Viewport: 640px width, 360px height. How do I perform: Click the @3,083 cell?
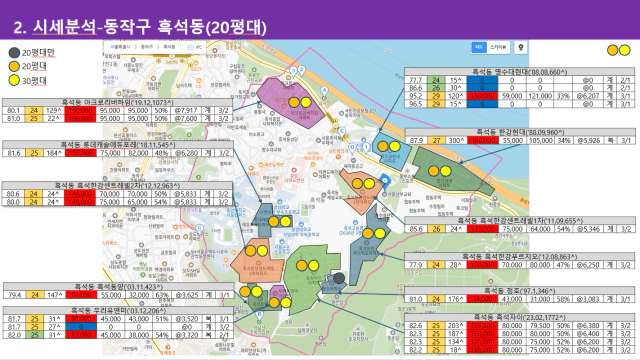pyautogui.click(x=588, y=299)
